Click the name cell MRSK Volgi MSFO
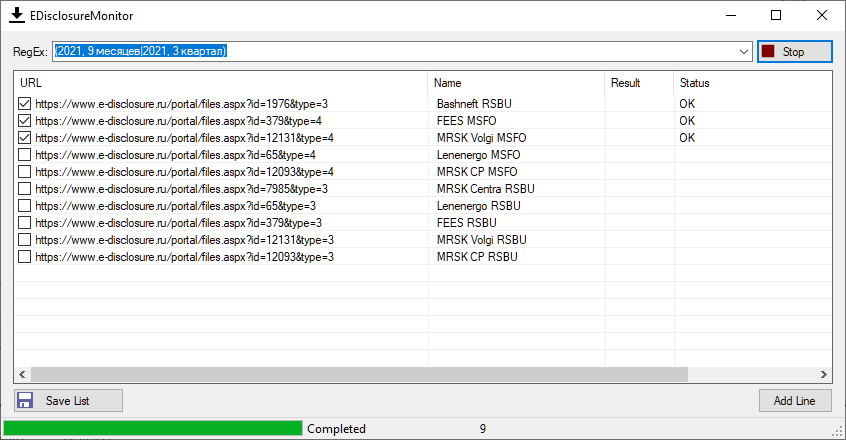The width and height of the screenshot is (846, 440). tap(481, 138)
